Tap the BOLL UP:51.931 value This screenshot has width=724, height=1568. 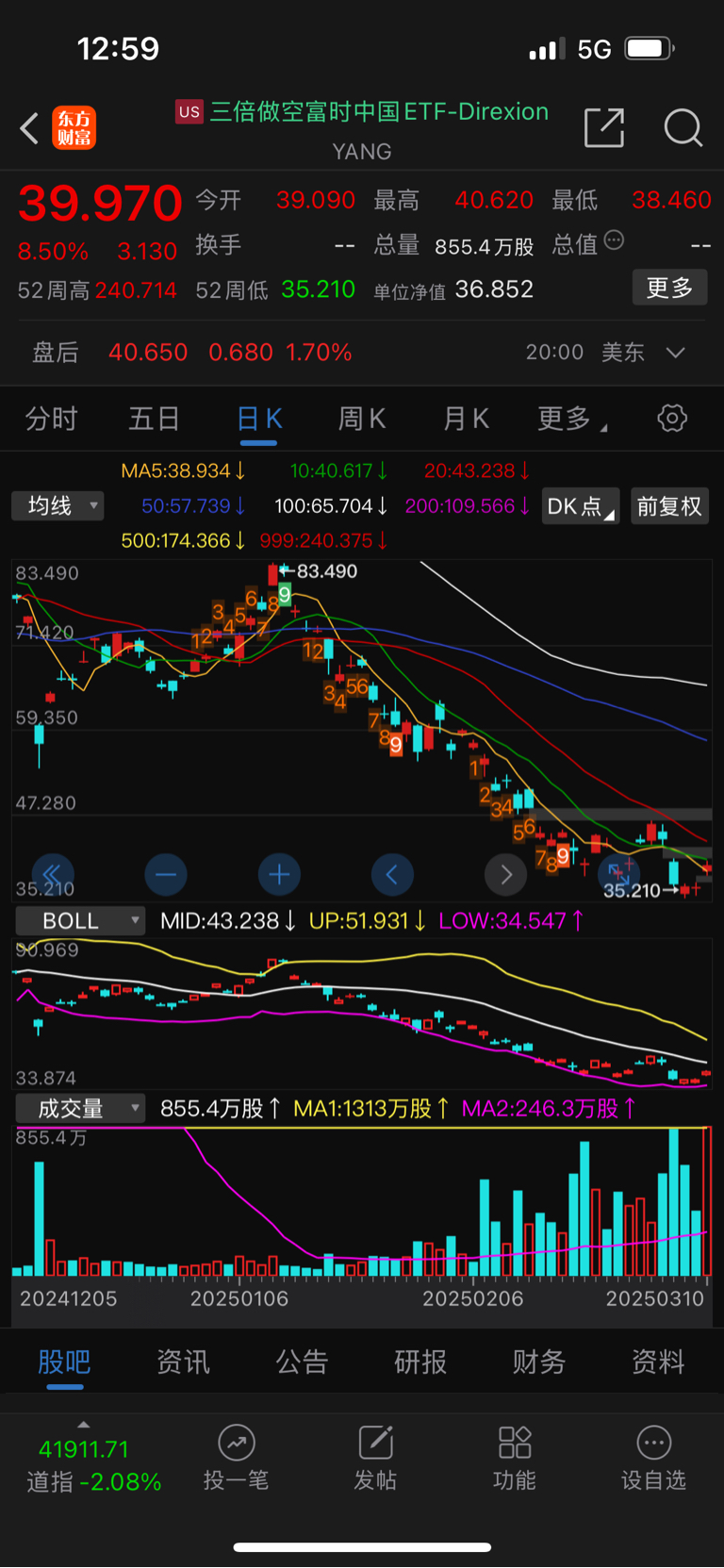pyautogui.click(x=368, y=920)
